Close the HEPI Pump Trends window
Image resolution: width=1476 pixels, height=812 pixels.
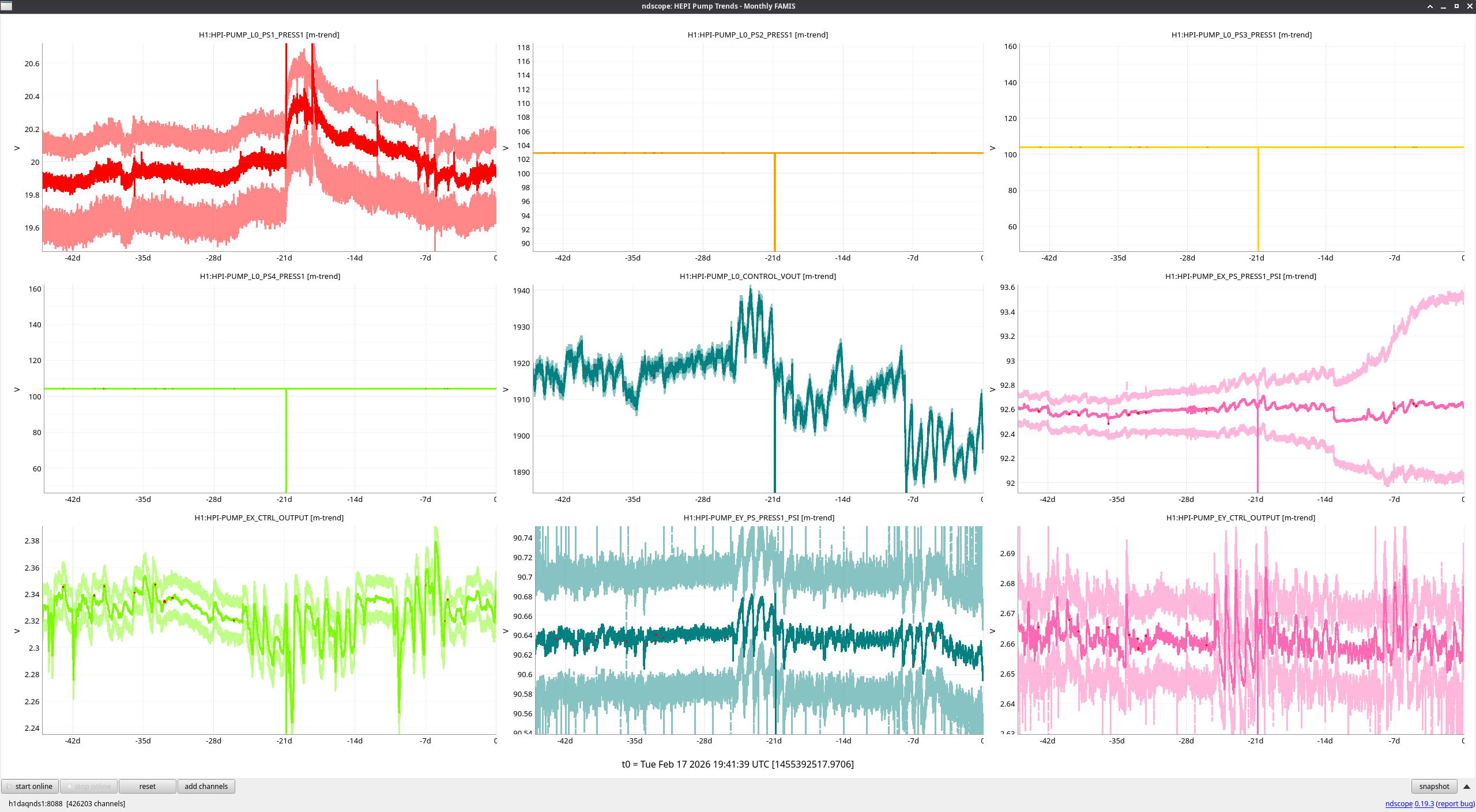pyautogui.click(x=1469, y=6)
